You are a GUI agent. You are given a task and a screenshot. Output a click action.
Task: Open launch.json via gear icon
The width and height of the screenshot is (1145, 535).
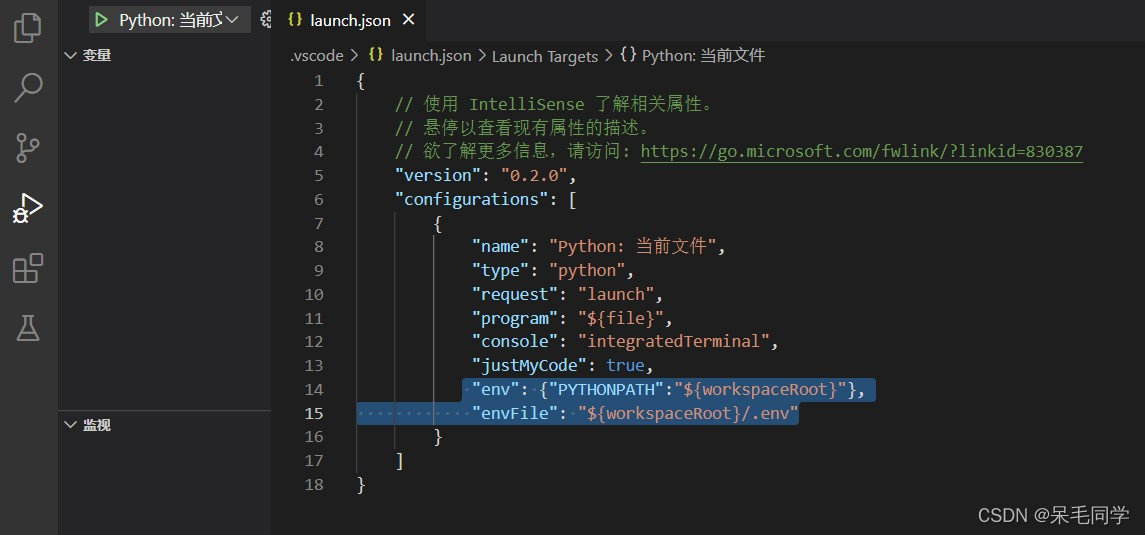pos(266,20)
